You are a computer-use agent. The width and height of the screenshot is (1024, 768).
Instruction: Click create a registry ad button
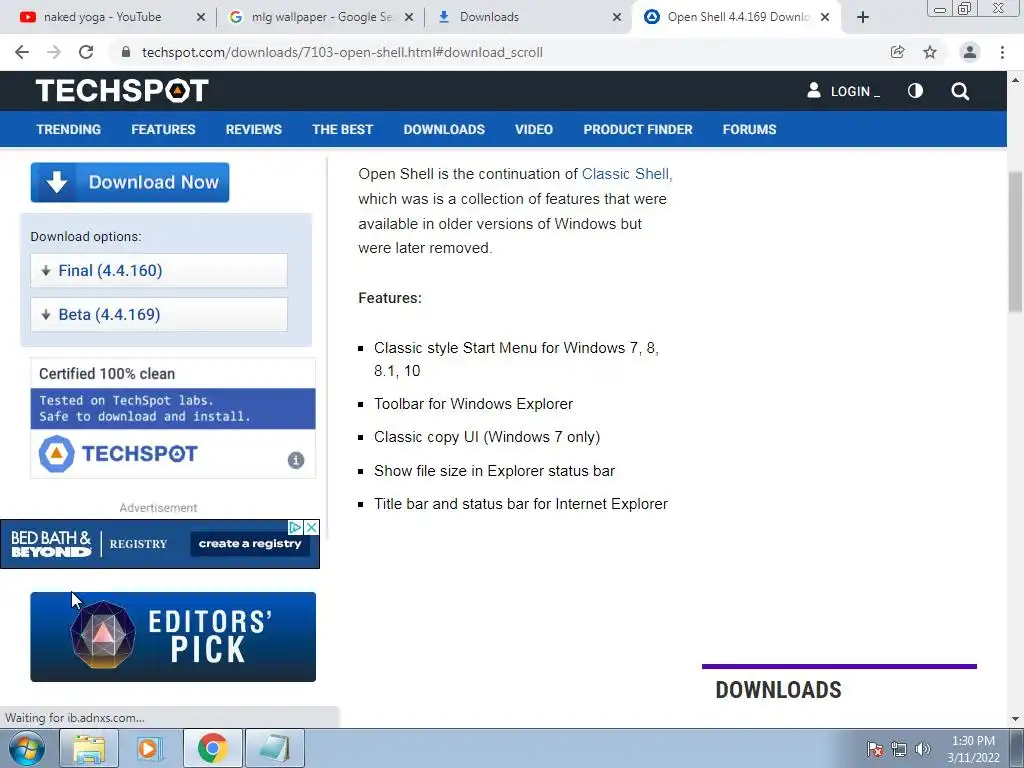(250, 543)
